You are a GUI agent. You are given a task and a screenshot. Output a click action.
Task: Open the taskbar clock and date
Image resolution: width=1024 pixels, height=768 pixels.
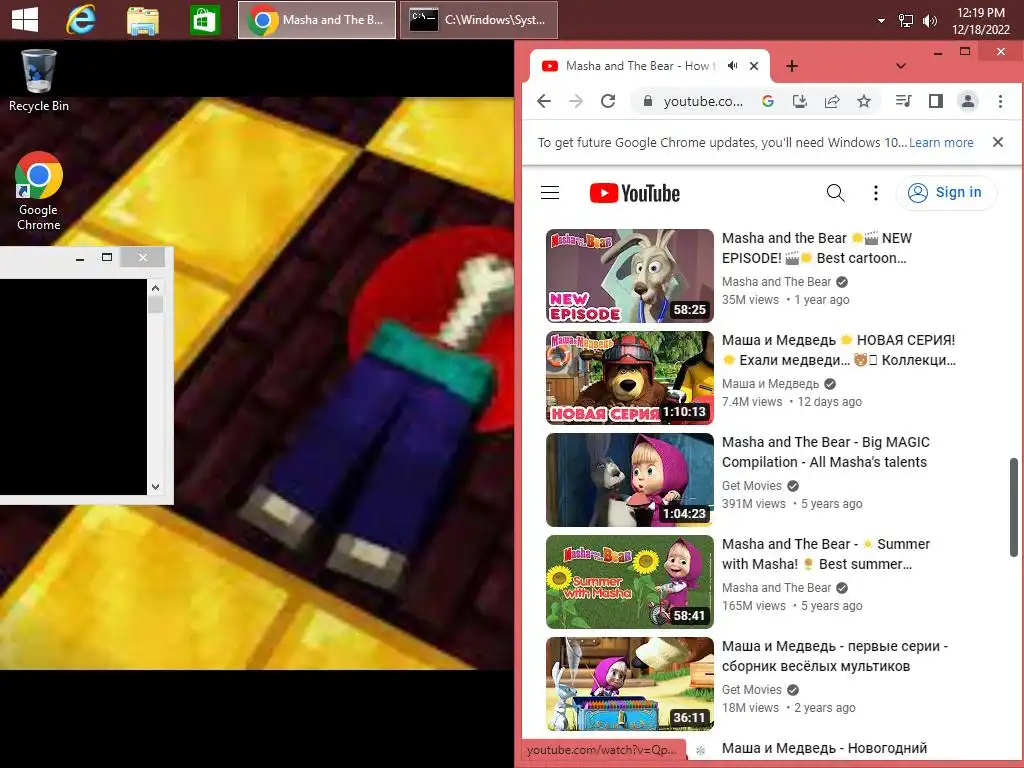point(980,21)
